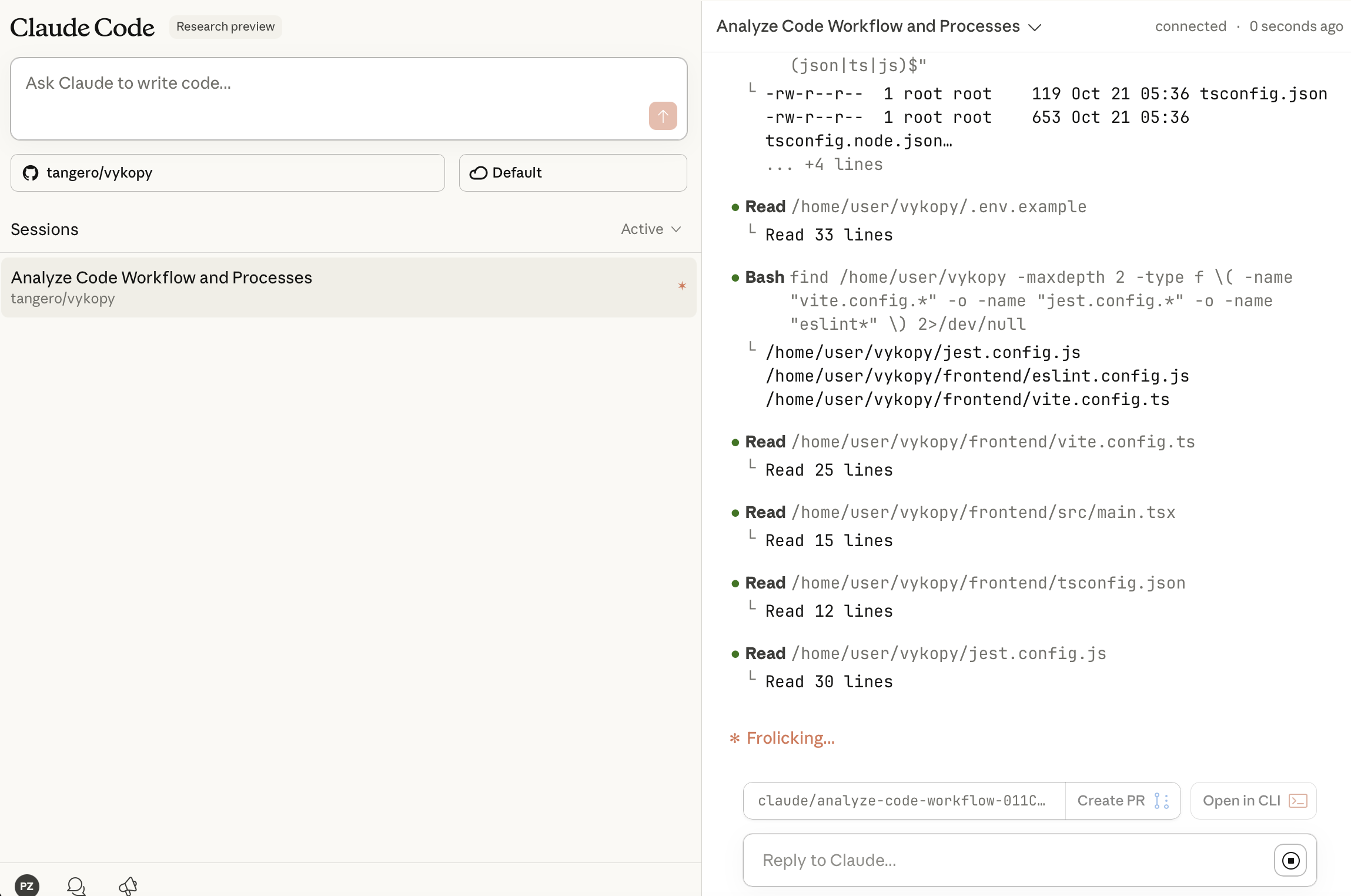Click the cloud icon in Default selector

tap(478, 173)
